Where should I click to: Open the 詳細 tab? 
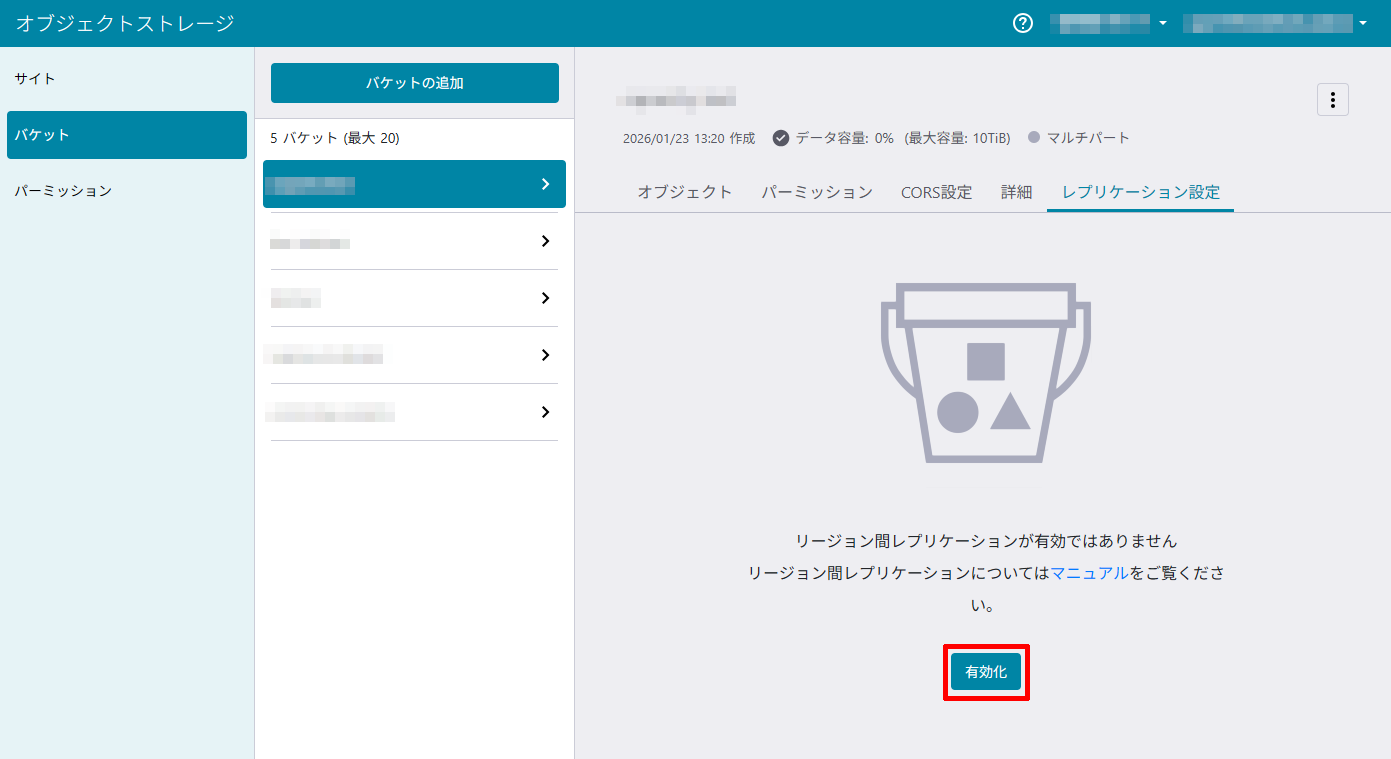1016,192
